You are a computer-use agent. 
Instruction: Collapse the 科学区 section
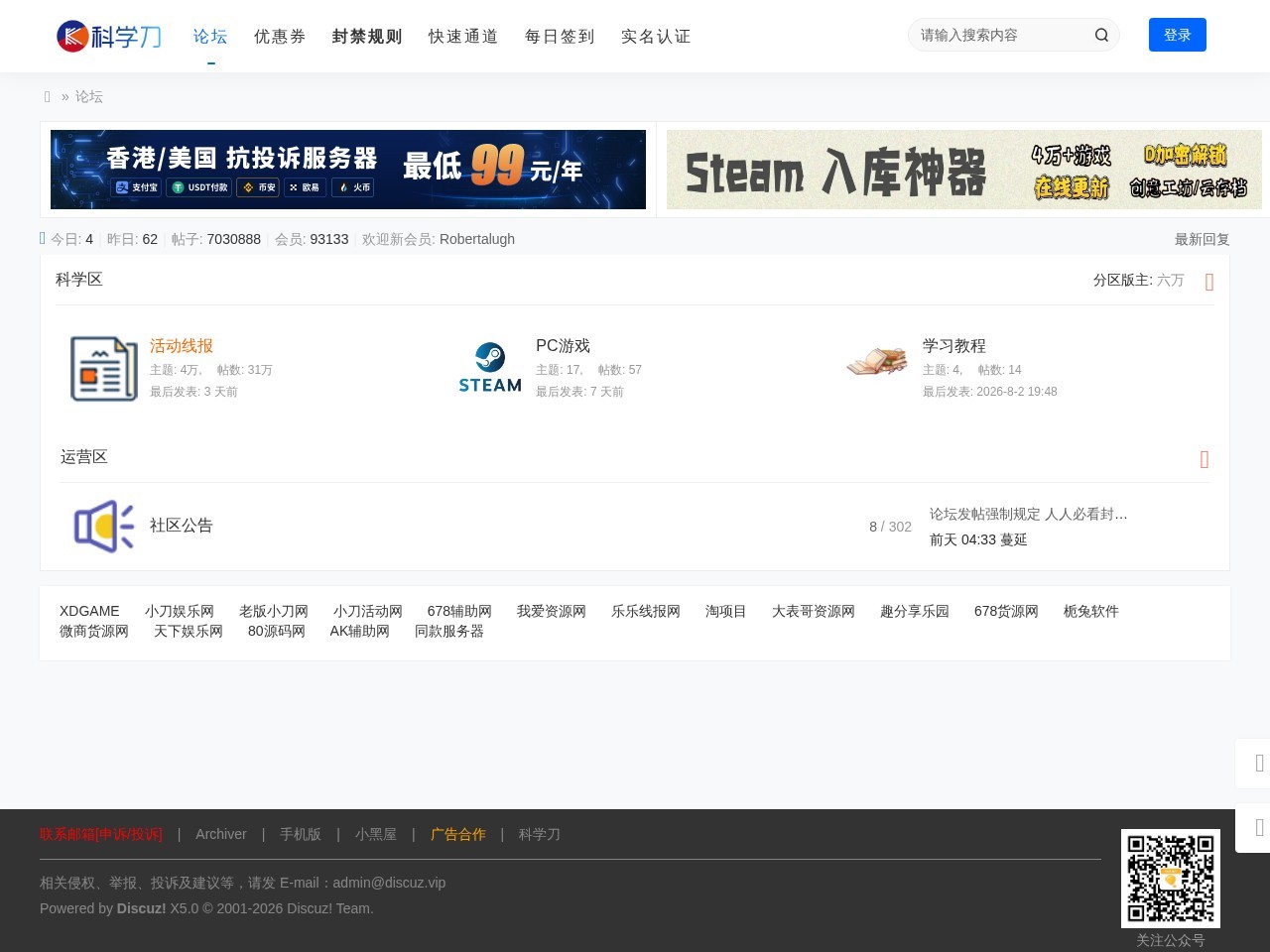1208,282
